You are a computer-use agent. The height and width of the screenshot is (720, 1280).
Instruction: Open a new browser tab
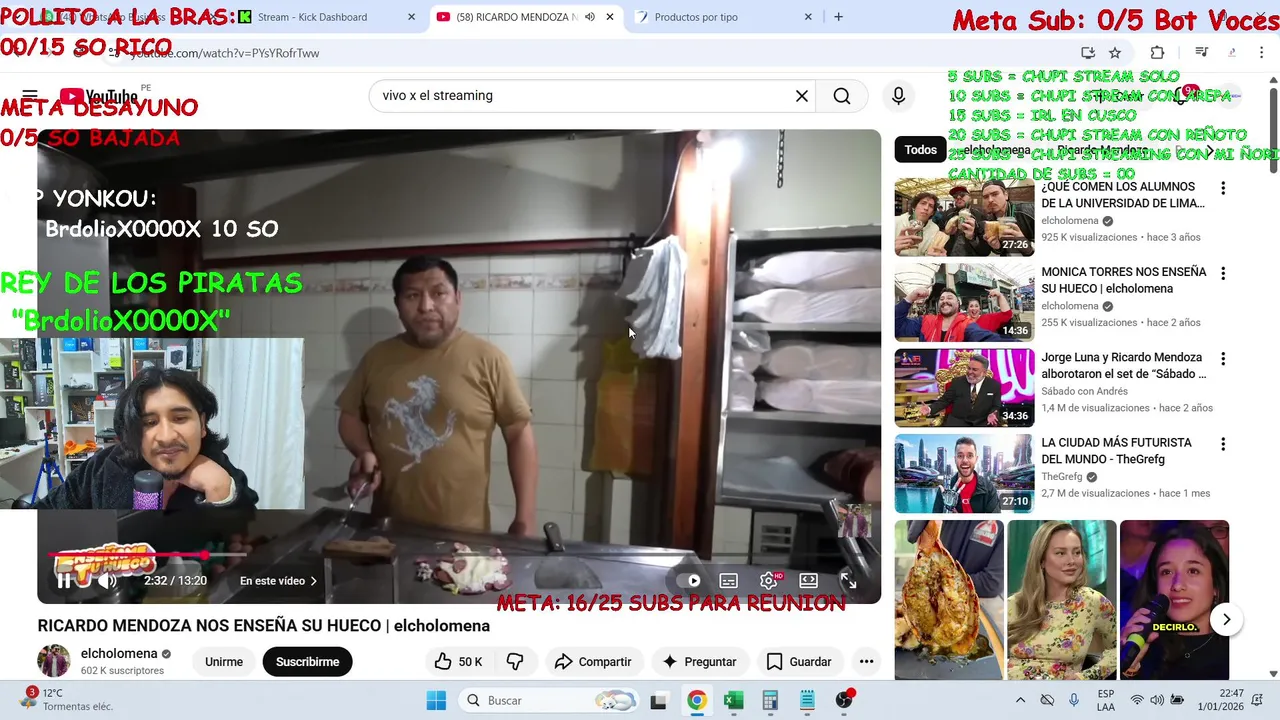click(838, 17)
